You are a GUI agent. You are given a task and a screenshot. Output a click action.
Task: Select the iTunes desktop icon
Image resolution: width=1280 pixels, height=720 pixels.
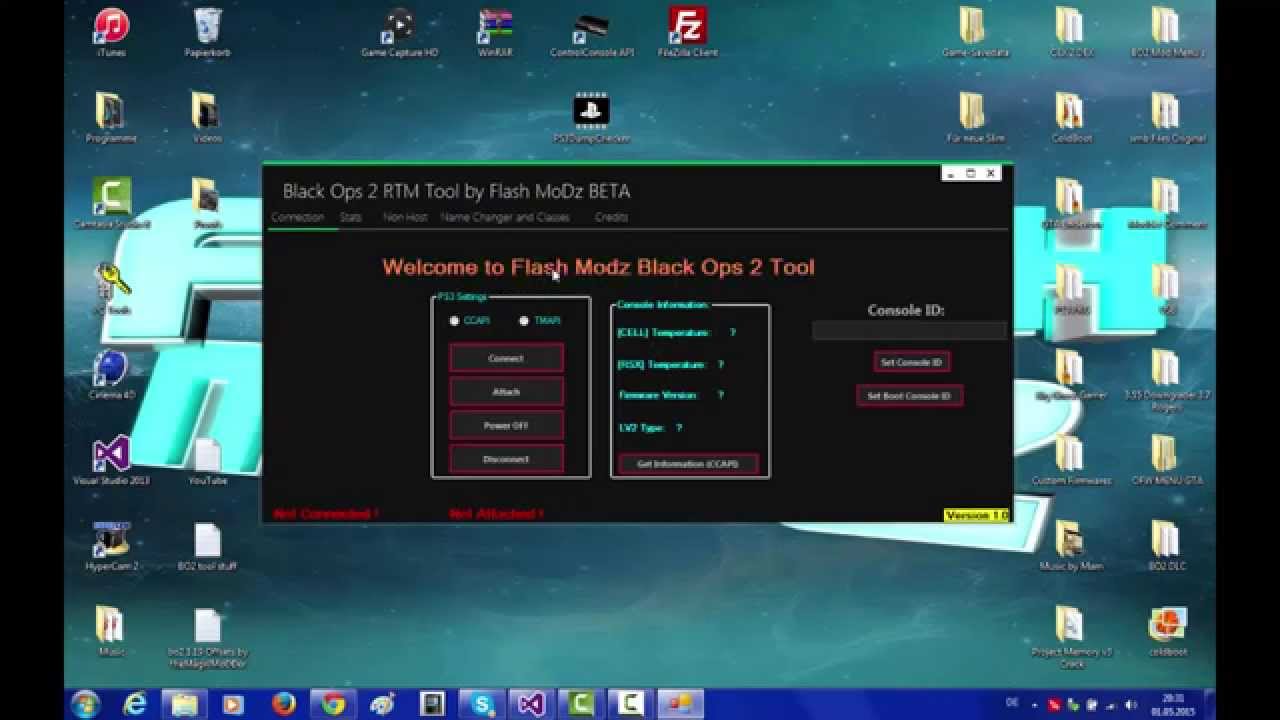pos(111,33)
